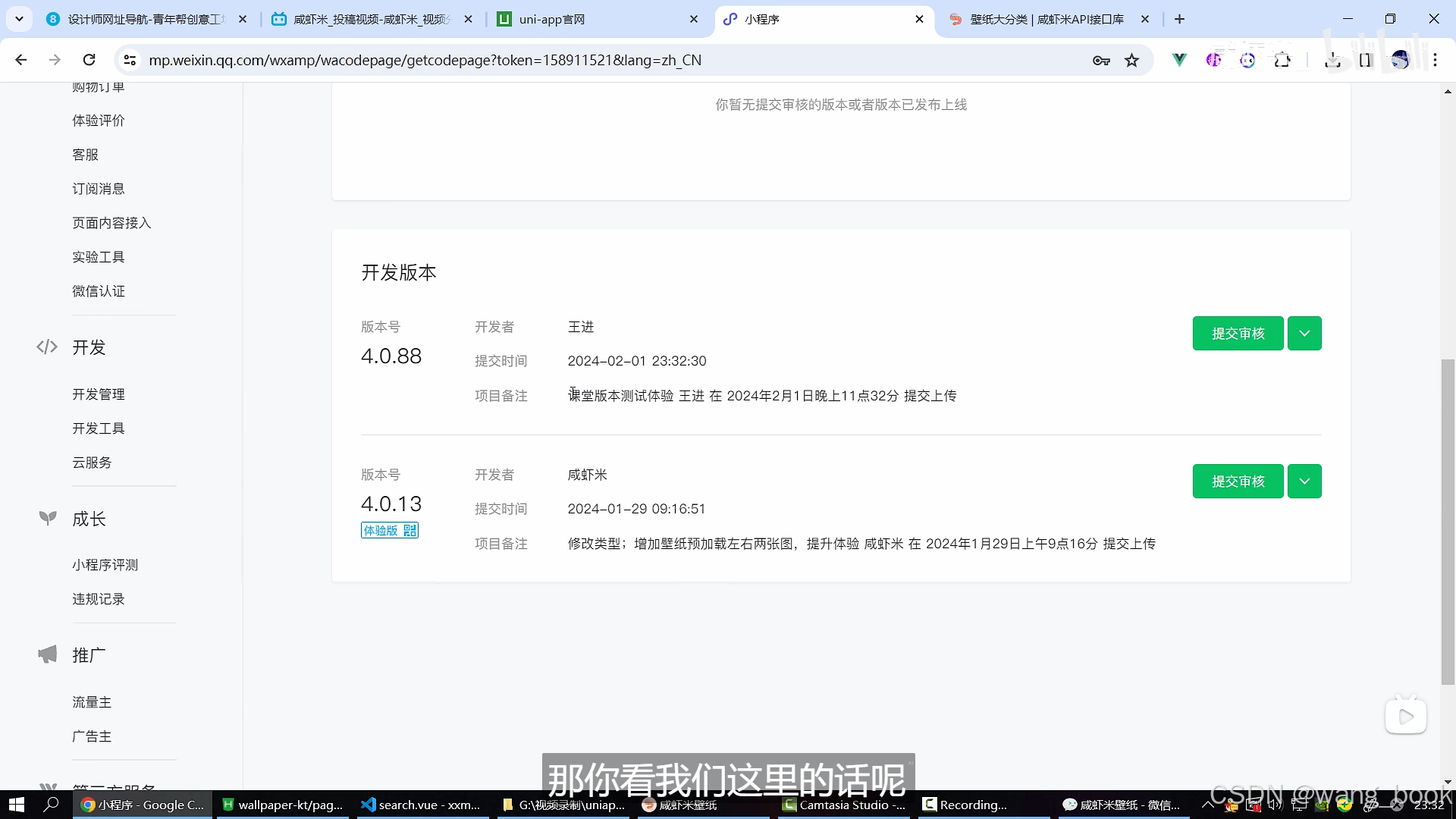Click the profile avatar in toolbar
1456x819 pixels.
[x=1400, y=60]
